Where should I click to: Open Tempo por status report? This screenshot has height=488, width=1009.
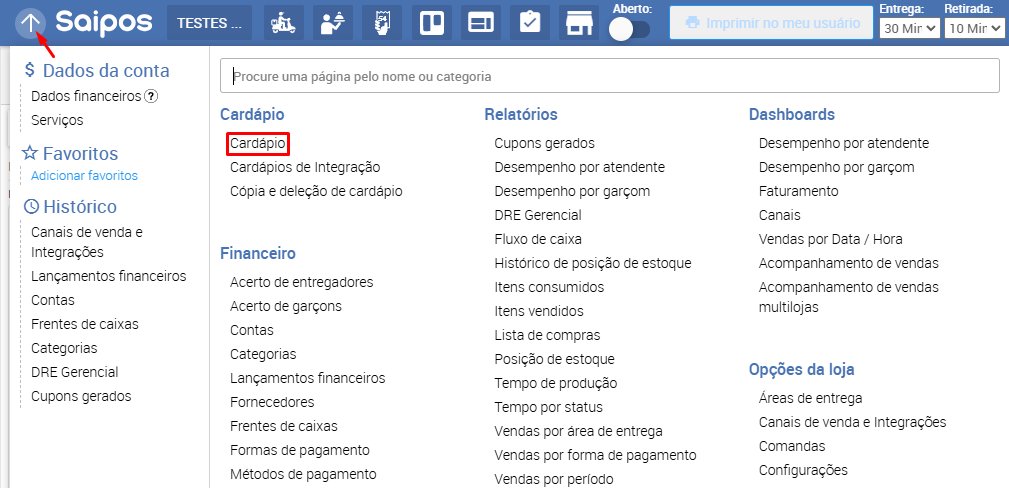(x=548, y=408)
